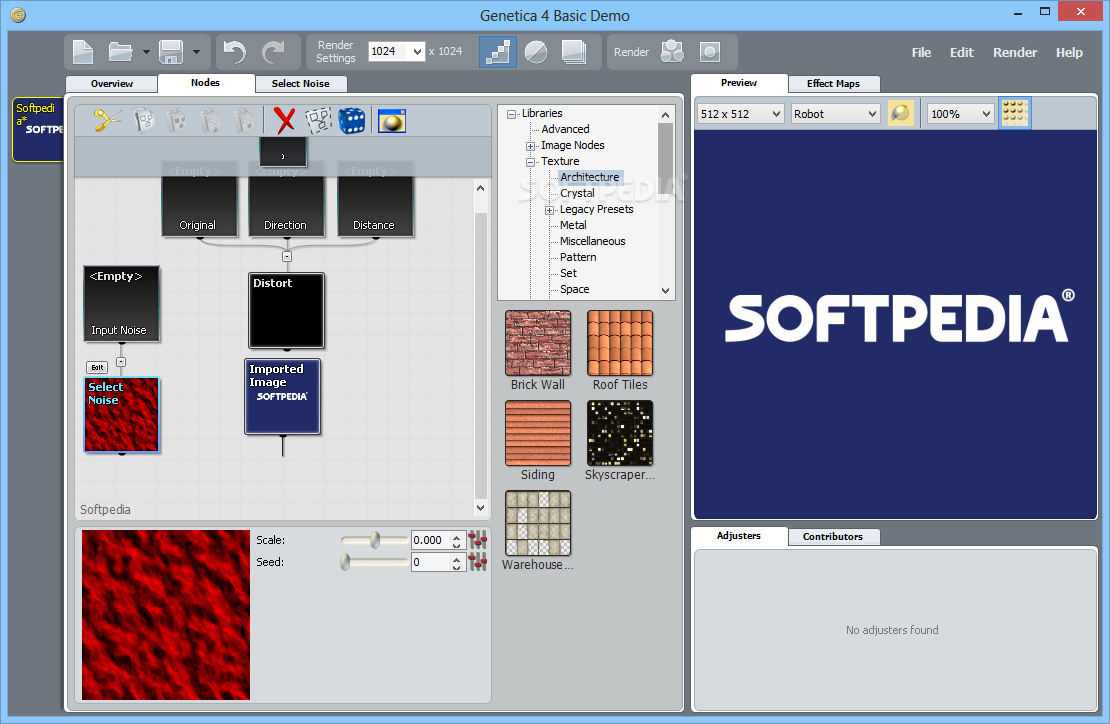Viewport: 1110px width, 724px height.
Task: Click the stair-step antialiasing render icon
Action: pos(498,52)
